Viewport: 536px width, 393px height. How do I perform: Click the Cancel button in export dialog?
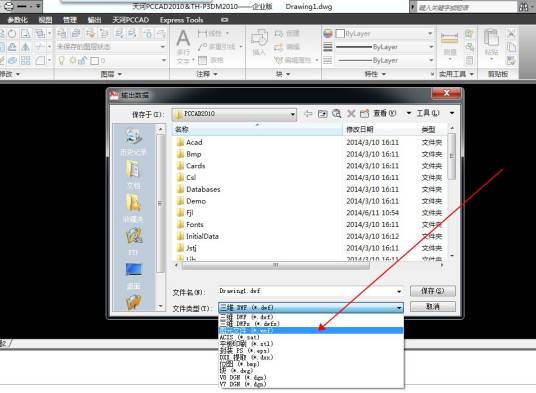[433, 307]
